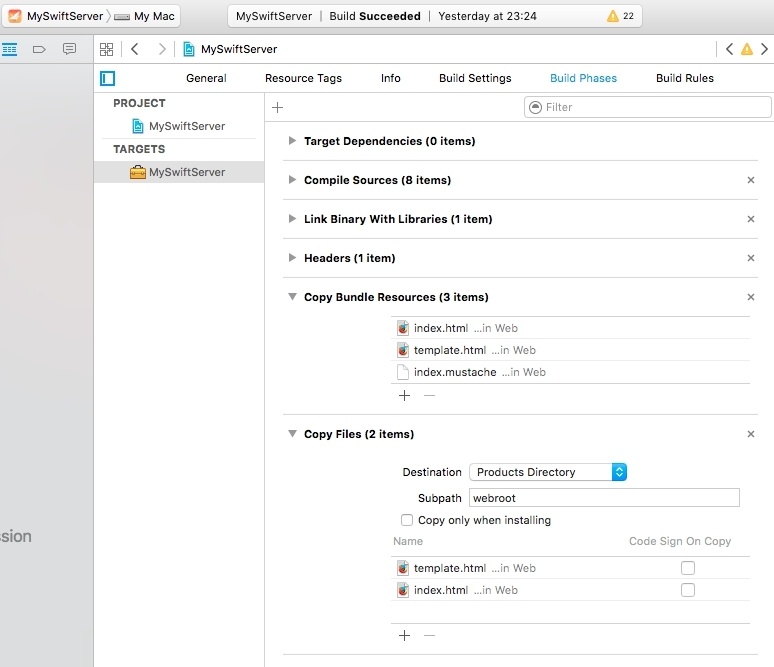774x667 pixels.
Task: Enable Code Sign On Copy for template.html
Action: [688, 568]
